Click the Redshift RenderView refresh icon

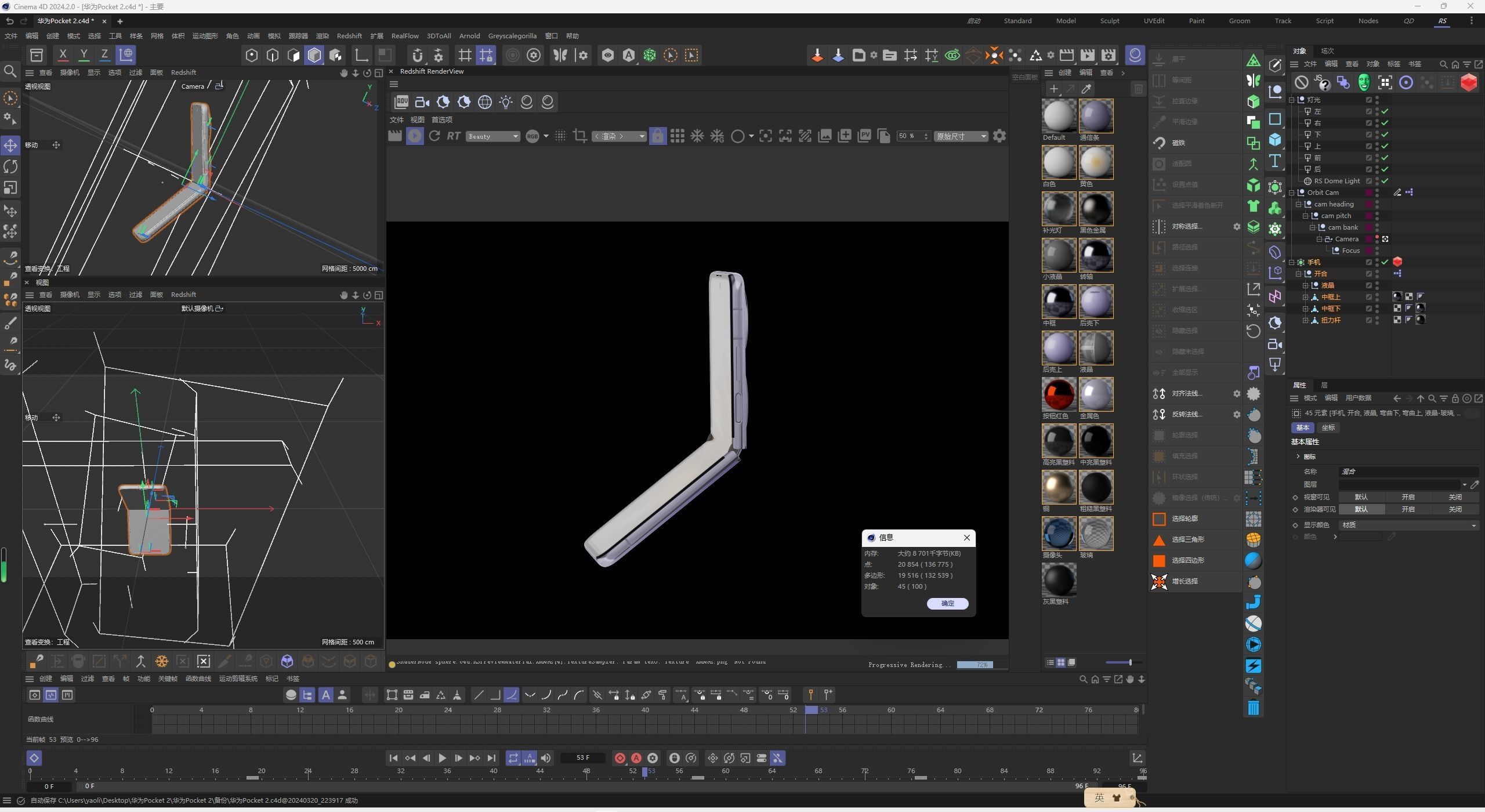[434, 136]
